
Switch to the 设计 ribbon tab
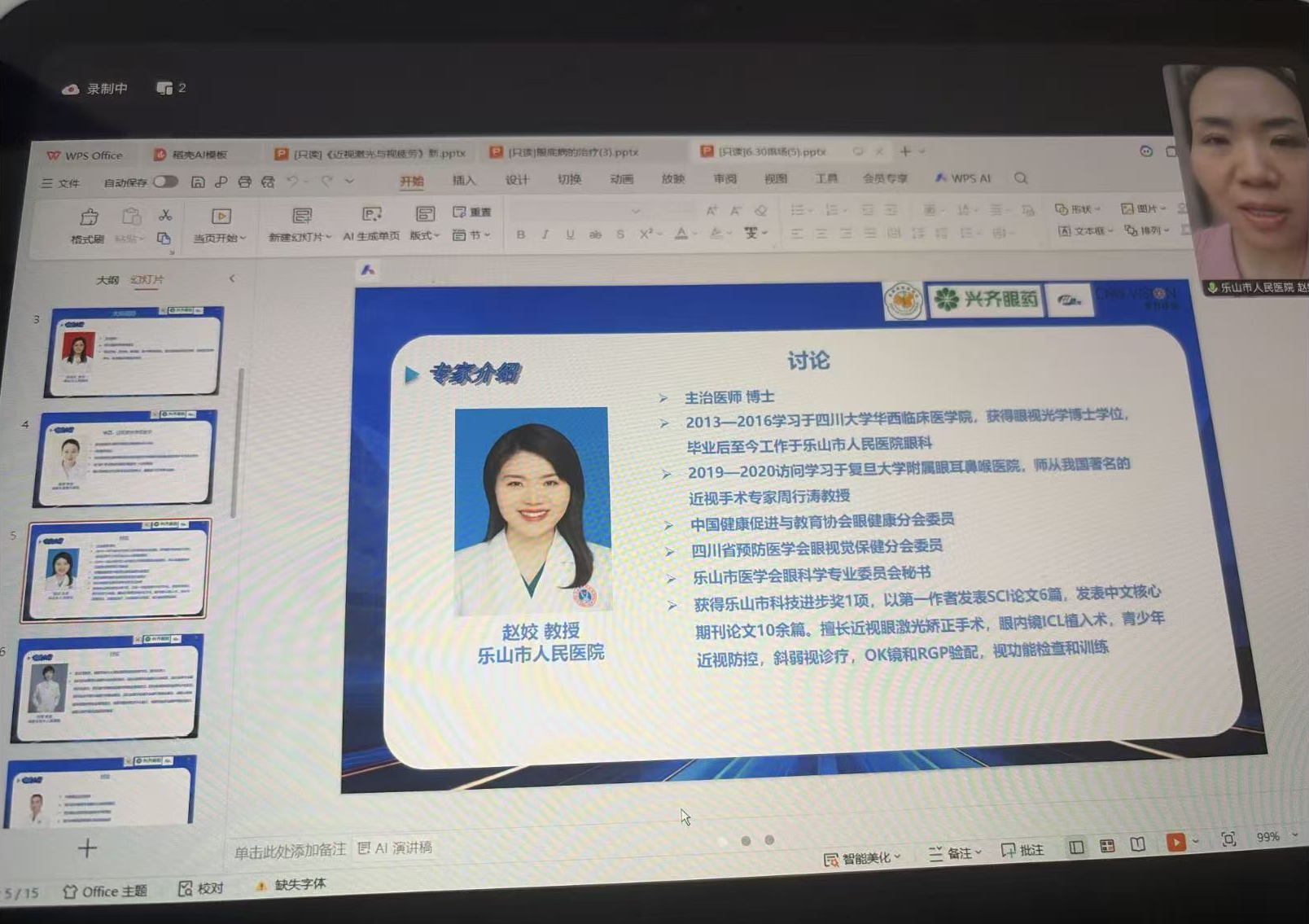pos(517,180)
